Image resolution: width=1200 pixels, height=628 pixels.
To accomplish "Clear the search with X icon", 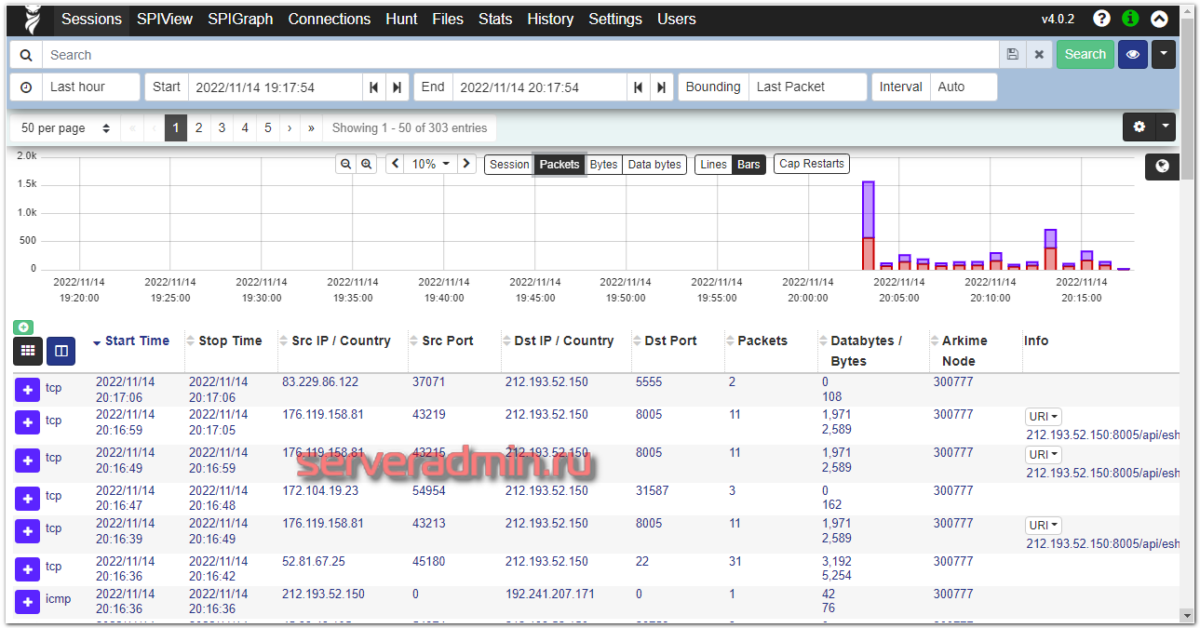I will tap(1039, 55).
